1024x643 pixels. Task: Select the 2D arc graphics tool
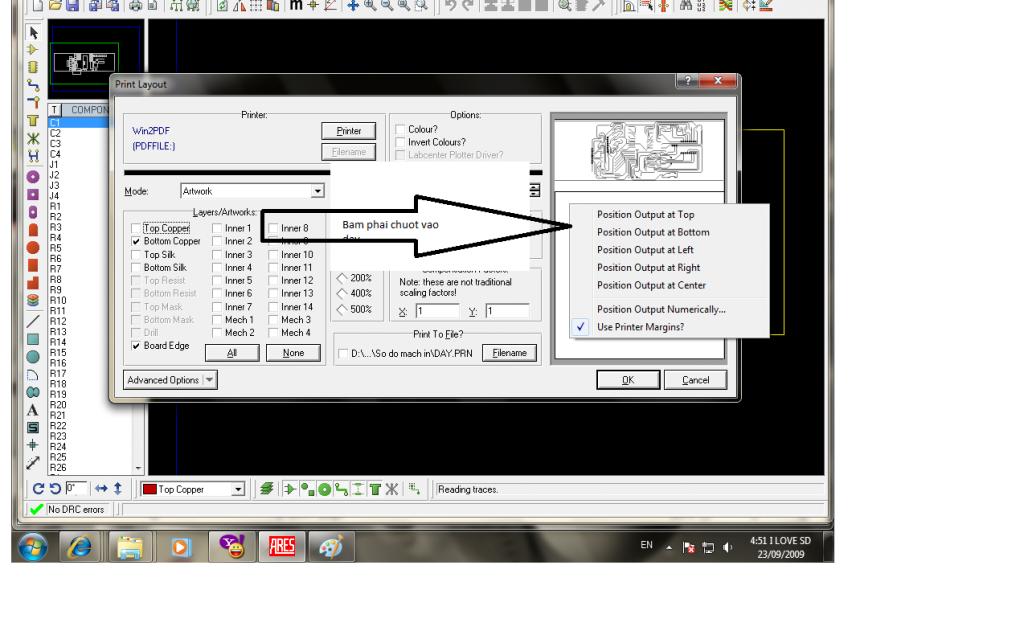click(33, 375)
